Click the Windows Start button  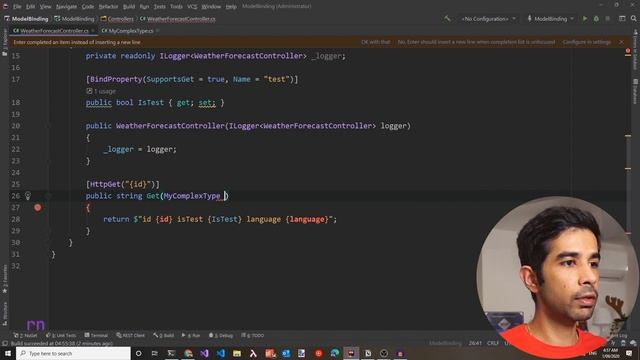click(8, 353)
